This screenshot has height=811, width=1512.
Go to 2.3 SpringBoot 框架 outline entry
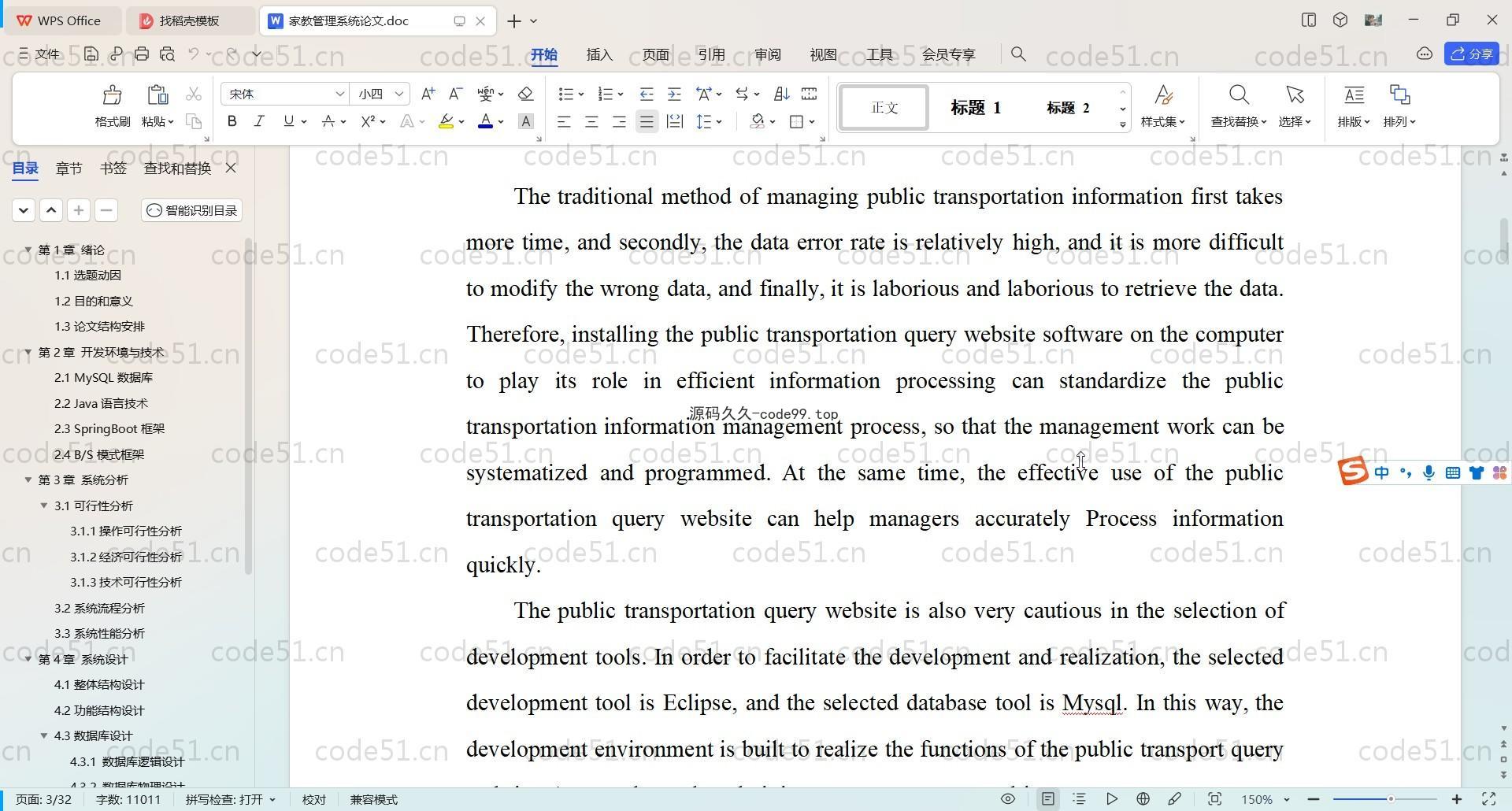pyautogui.click(x=109, y=428)
